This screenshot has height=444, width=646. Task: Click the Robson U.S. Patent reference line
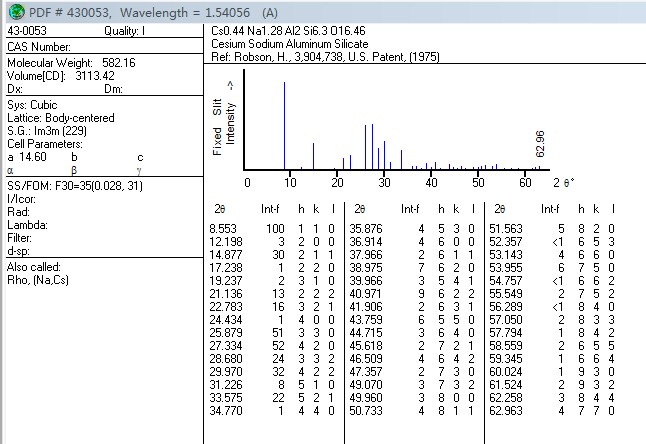325,57
